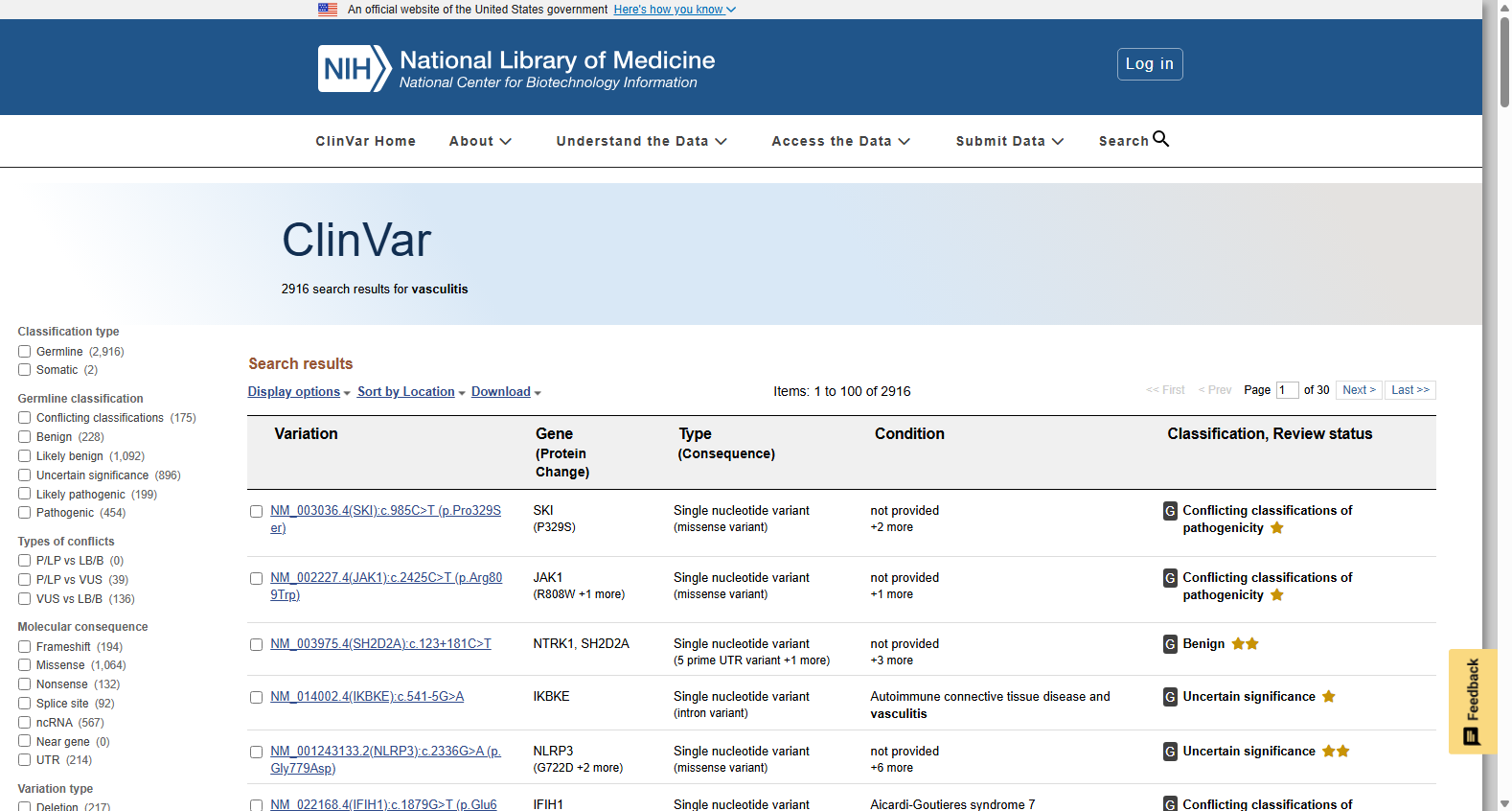Click review star in SKI row
1512x811 pixels.
coord(1277,528)
